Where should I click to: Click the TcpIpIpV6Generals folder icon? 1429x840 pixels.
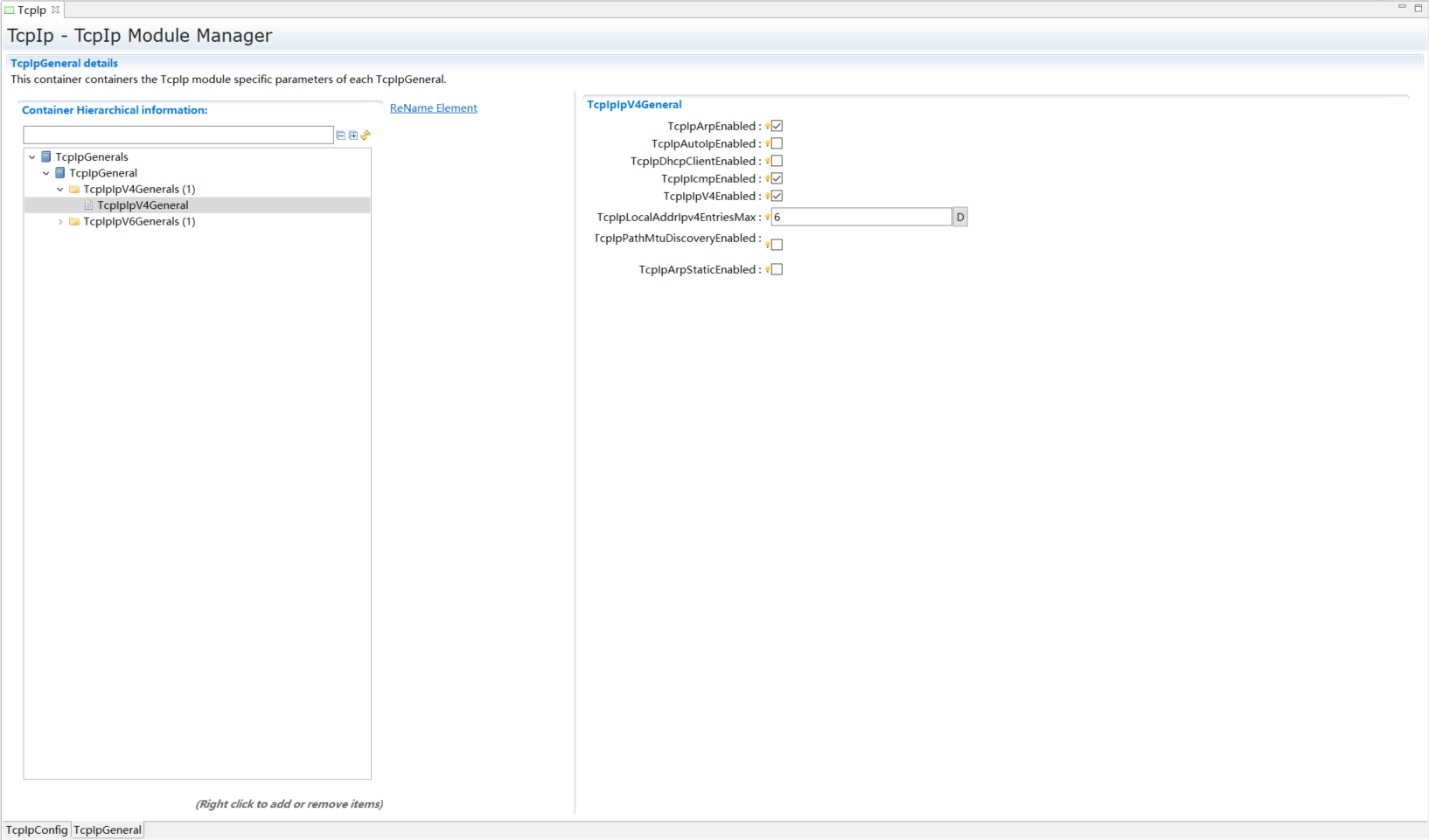point(74,222)
